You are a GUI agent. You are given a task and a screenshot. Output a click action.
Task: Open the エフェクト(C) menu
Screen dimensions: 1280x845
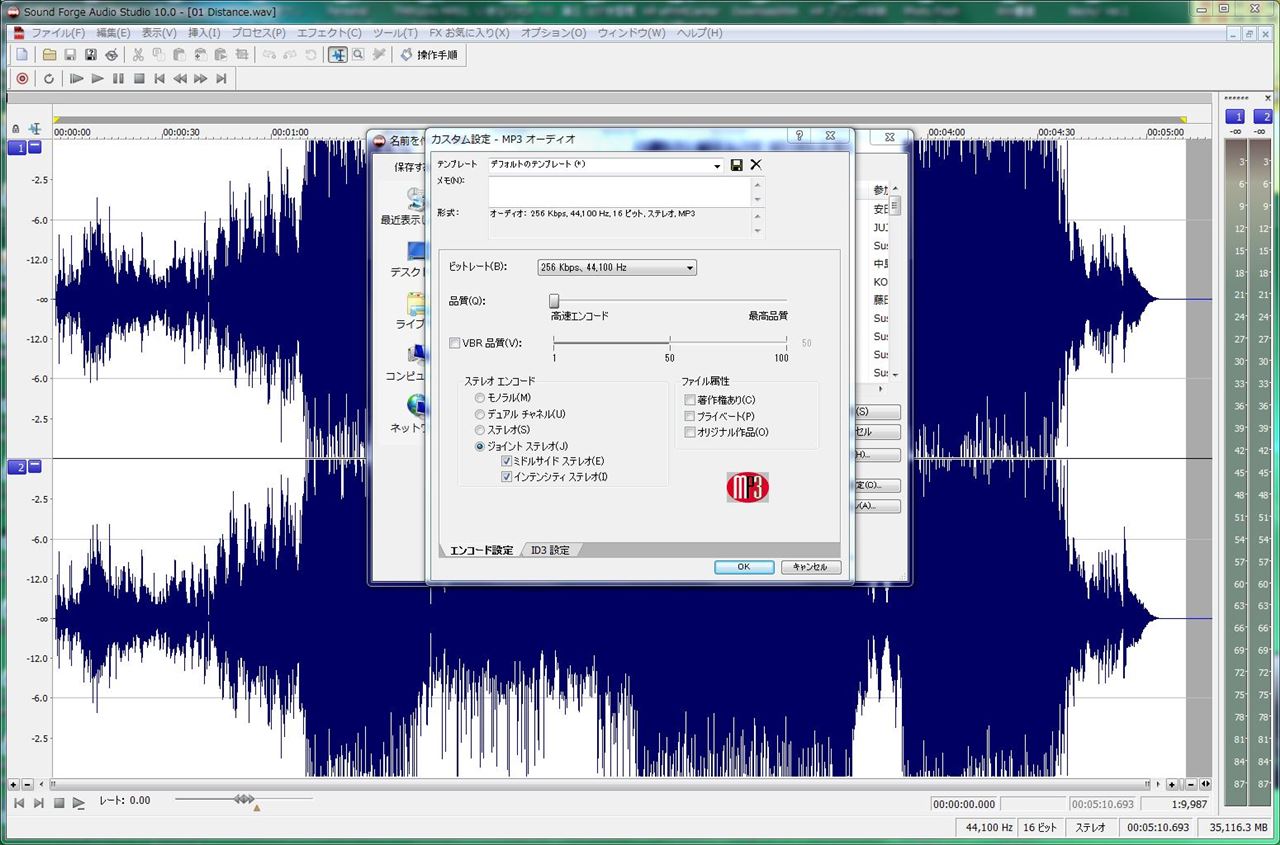click(330, 33)
